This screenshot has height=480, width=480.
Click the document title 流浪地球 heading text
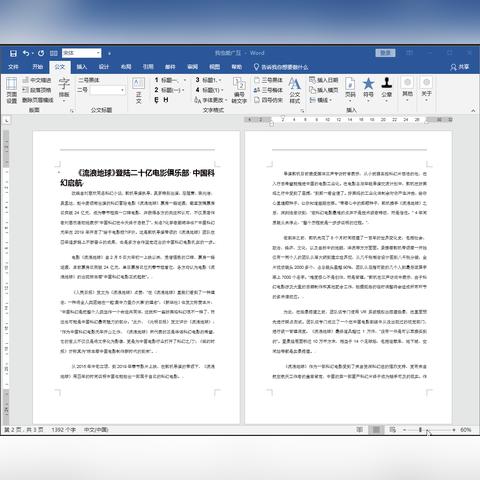[137, 178]
